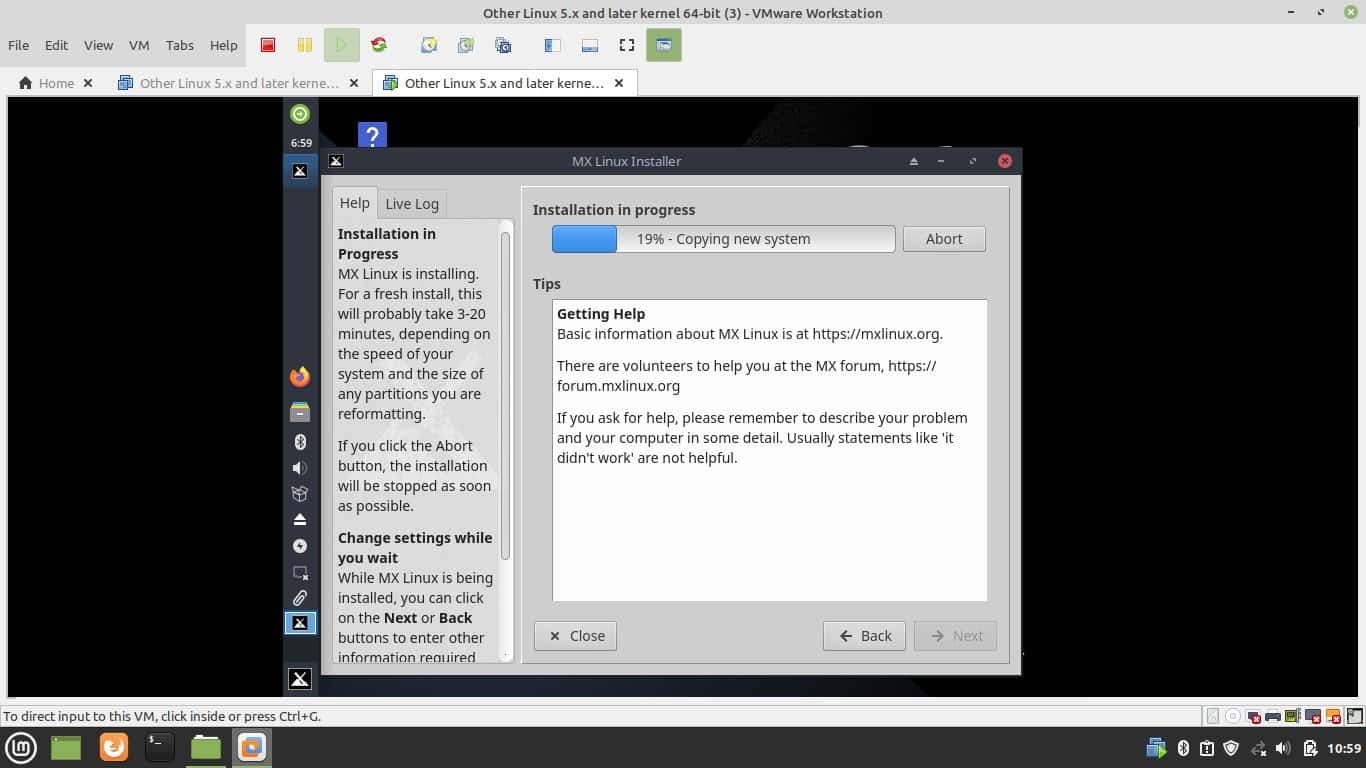This screenshot has height=768, width=1366.
Task: Launch Firefox from the MX Linux panel
Action: click(300, 377)
